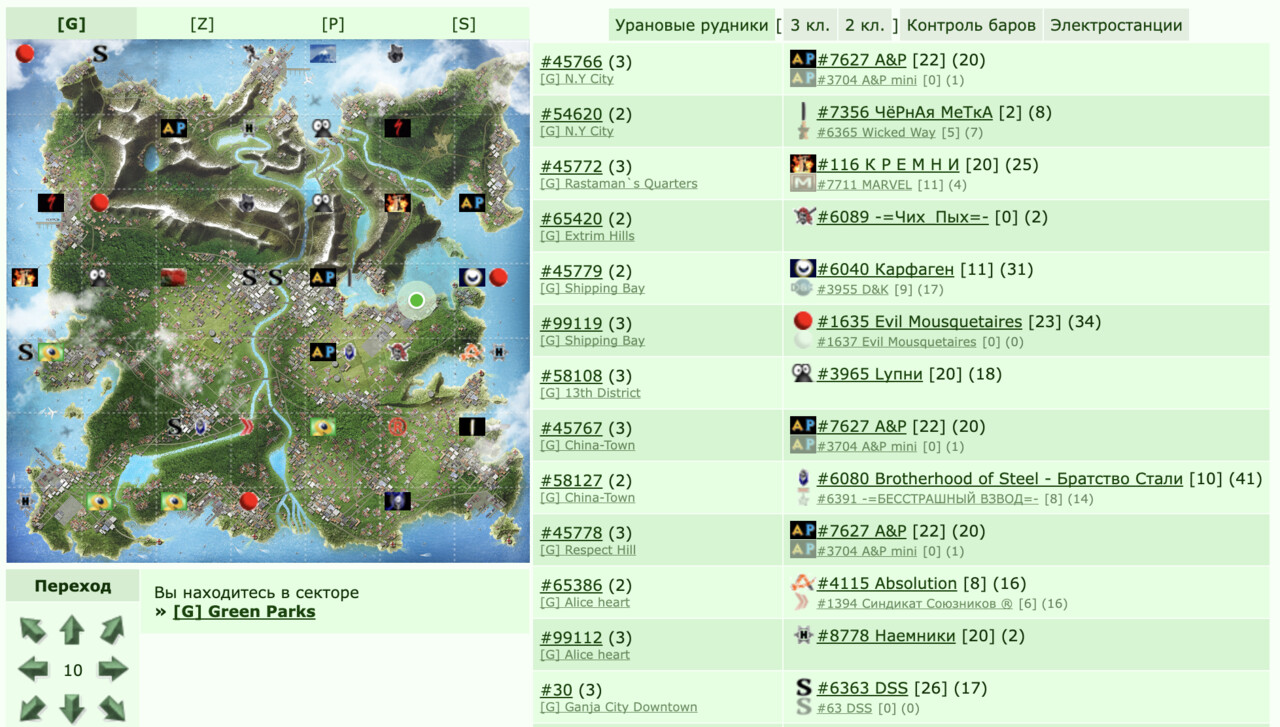This screenshot has width=1280, height=727.
Task: Click the north-east arrow in Переход pad
Action: pyautogui.click(x=112, y=630)
